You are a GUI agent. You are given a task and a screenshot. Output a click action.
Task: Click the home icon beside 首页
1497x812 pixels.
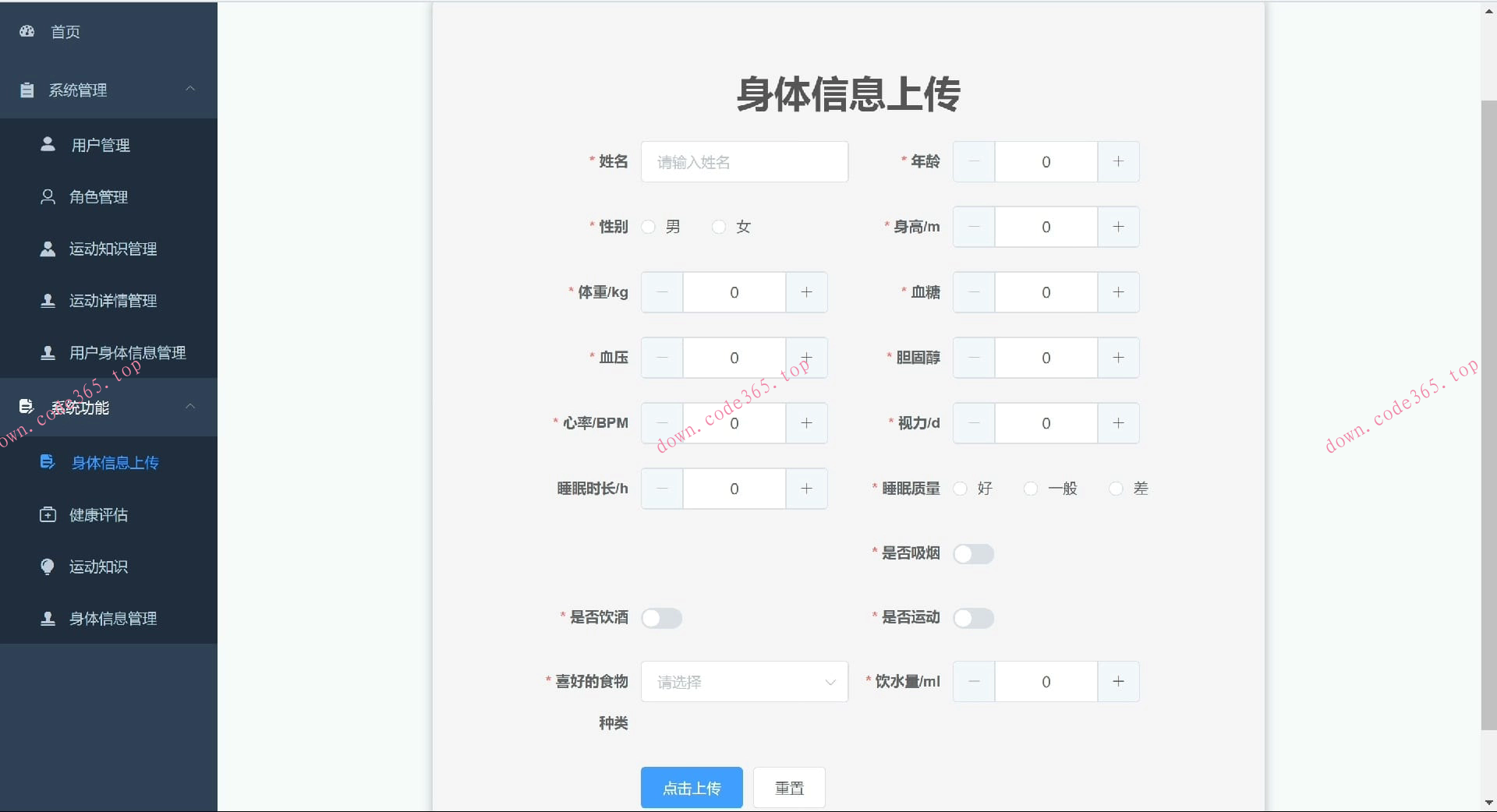[27, 31]
